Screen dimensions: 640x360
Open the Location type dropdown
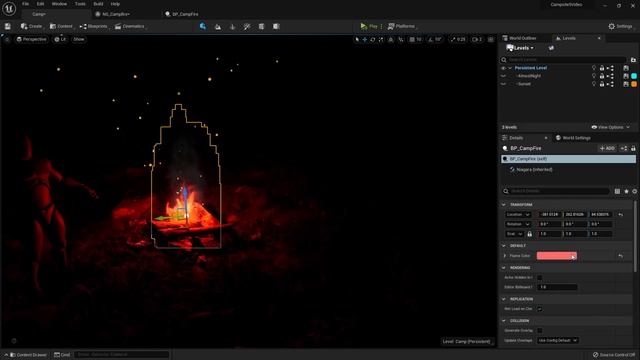click(x=518, y=215)
